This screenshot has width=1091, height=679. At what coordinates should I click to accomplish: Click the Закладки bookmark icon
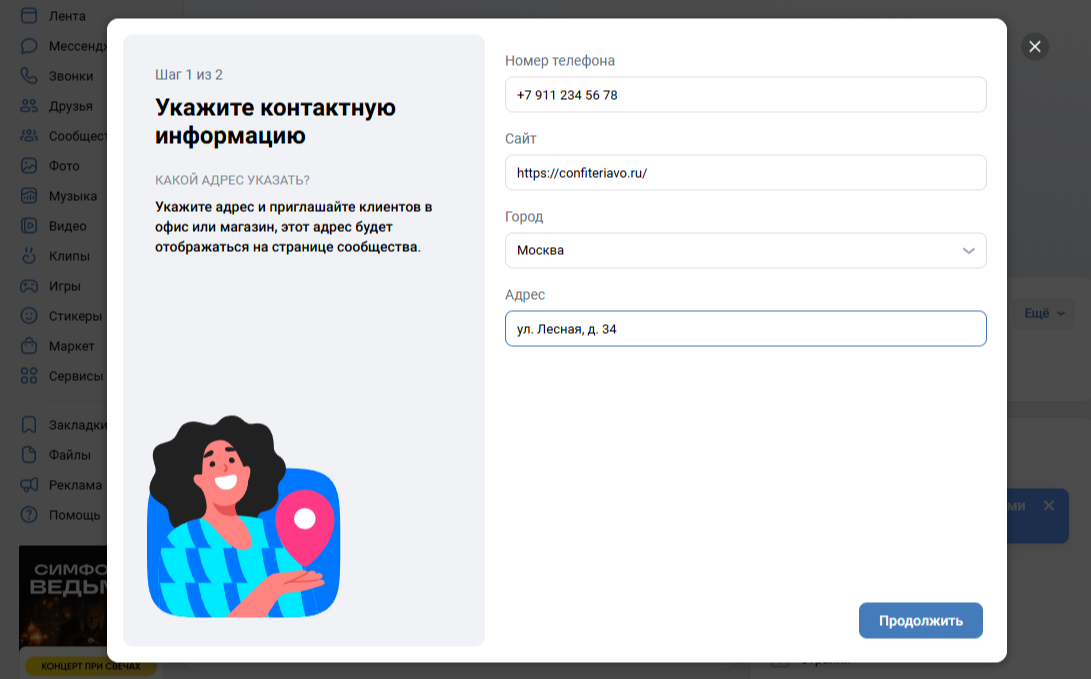(30, 425)
